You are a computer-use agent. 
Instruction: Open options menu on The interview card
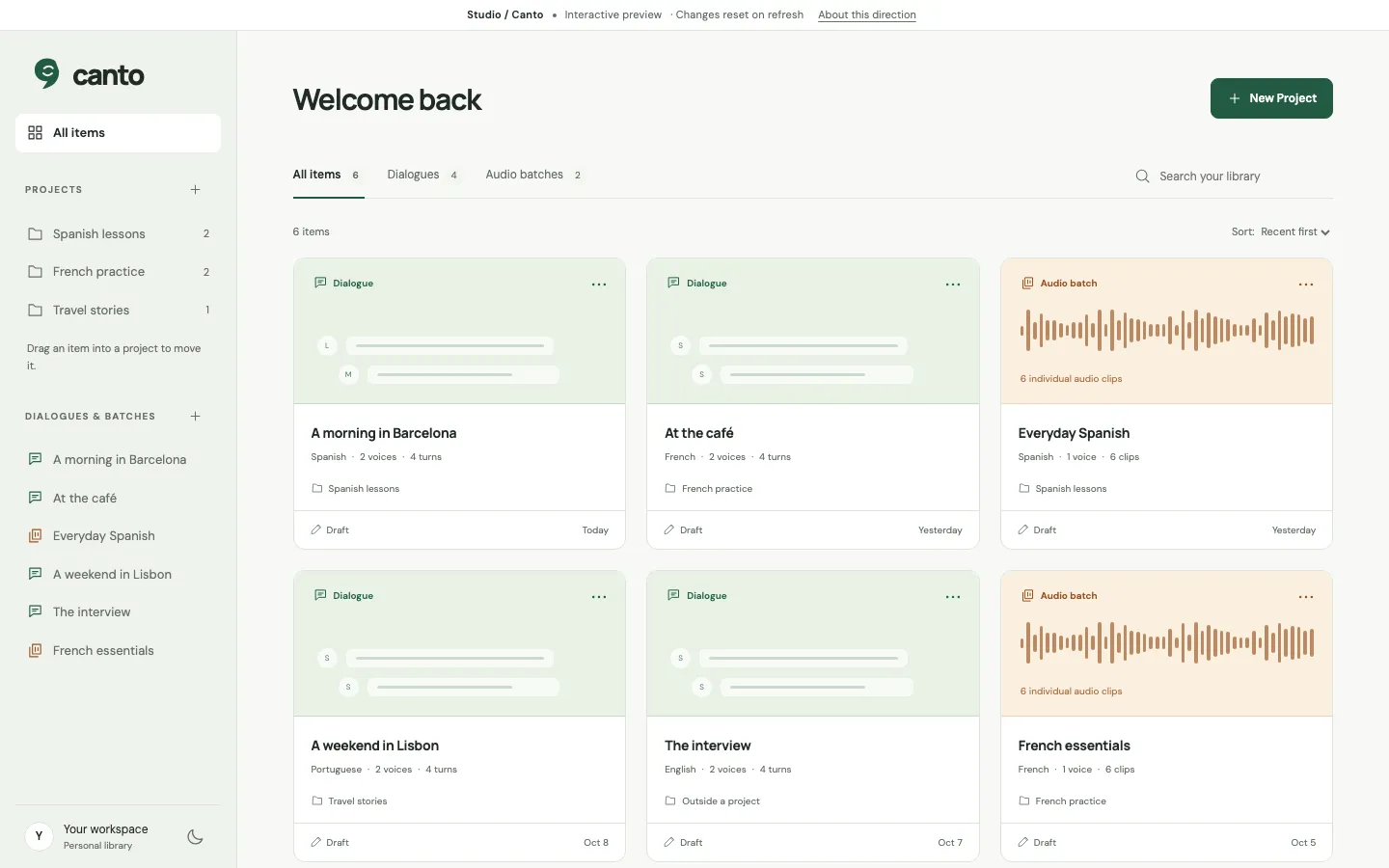coord(953,597)
